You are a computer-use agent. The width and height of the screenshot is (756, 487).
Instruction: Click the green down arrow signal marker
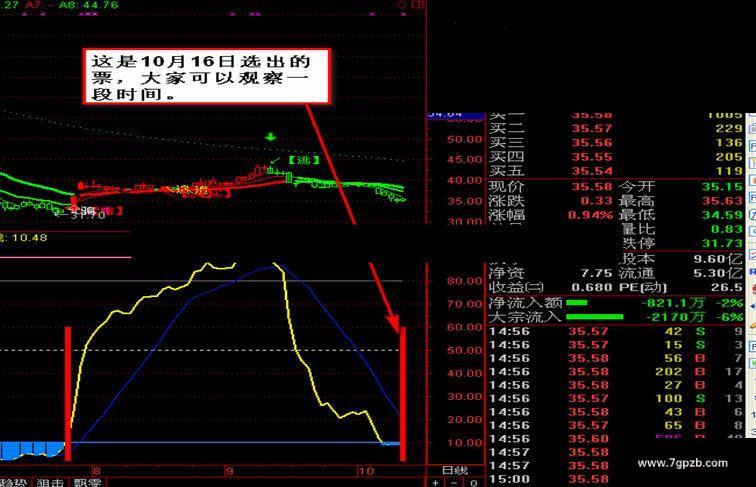tap(271, 137)
